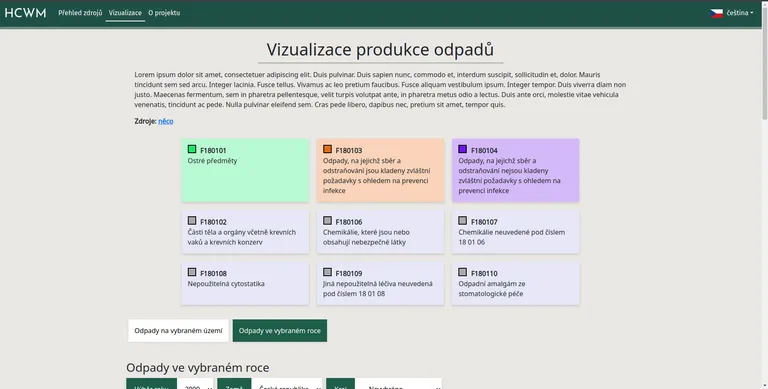This screenshot has height=389, width=768.
Task: Click the F180103 infection prevention description text
Action: [x=376, y=175]
